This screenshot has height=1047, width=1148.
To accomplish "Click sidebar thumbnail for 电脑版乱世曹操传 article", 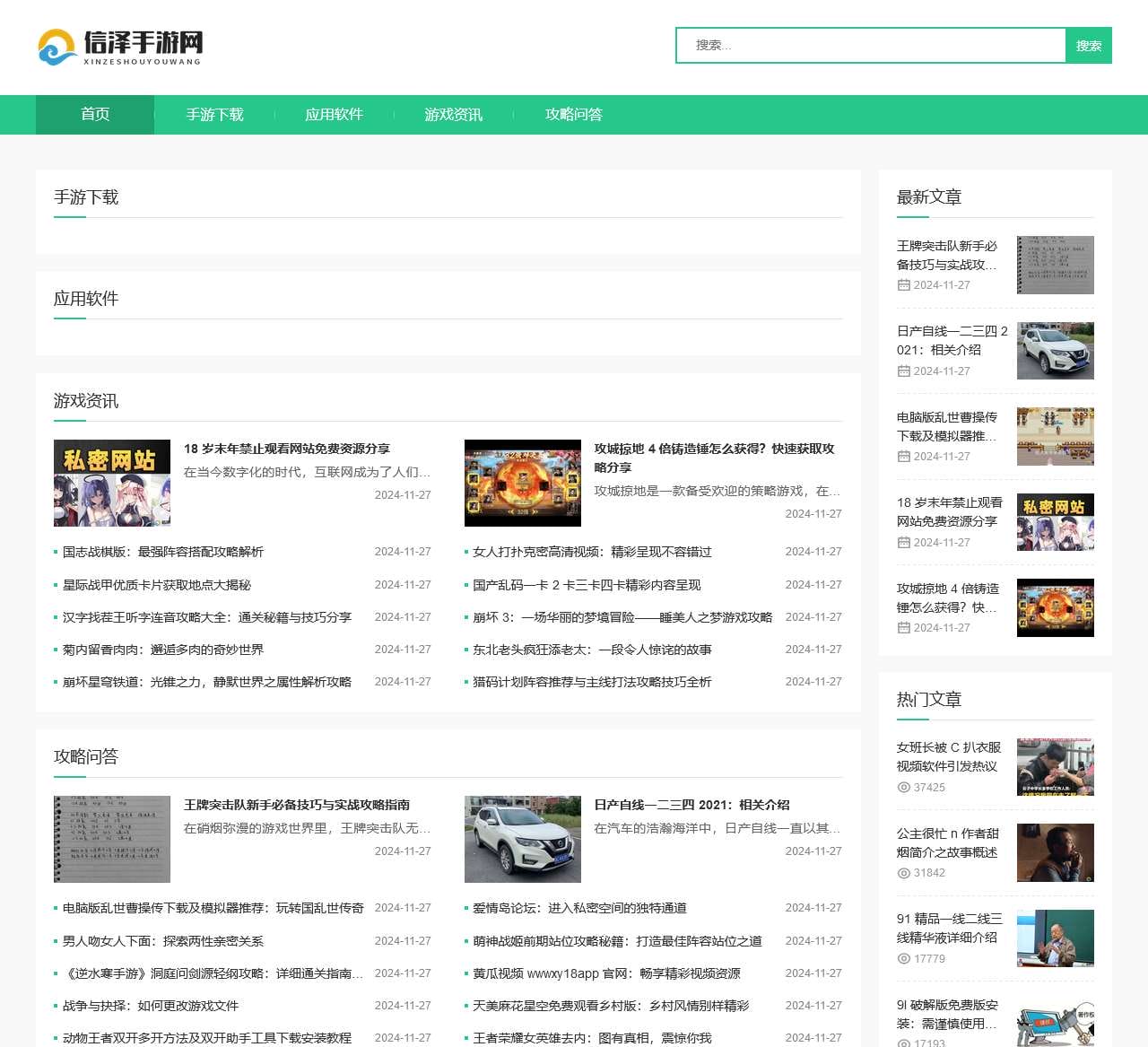I will point(1055,437).
